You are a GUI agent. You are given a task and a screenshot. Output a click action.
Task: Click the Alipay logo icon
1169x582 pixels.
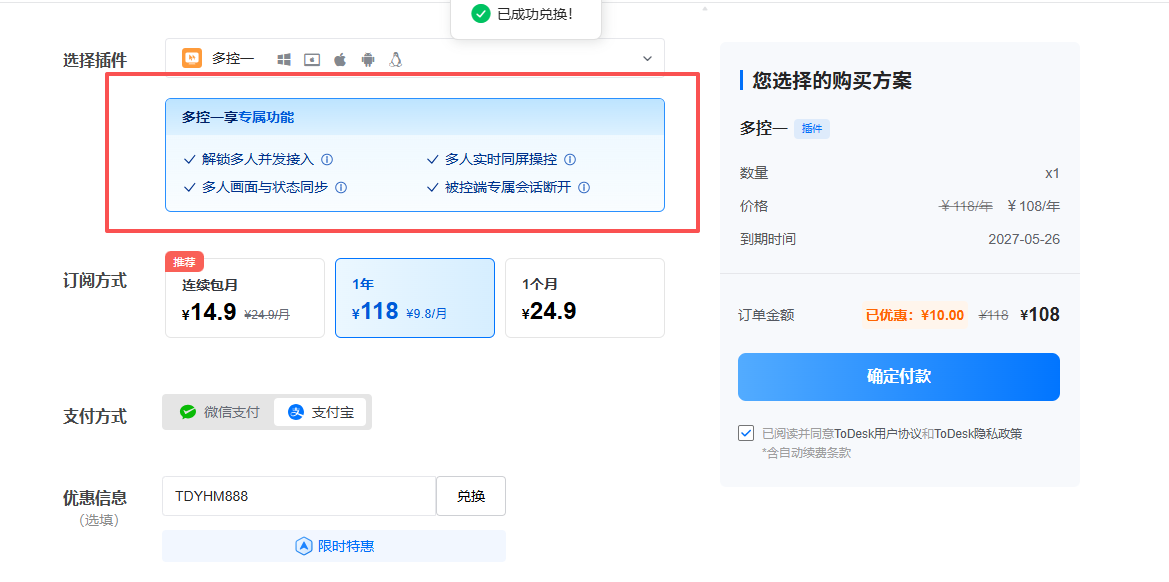coord(296,412)
